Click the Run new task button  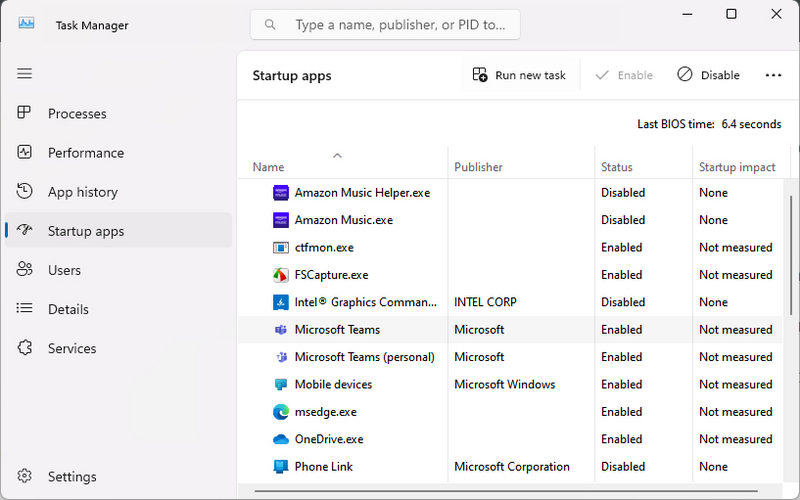pyautogui.click(x=520, y=75)
